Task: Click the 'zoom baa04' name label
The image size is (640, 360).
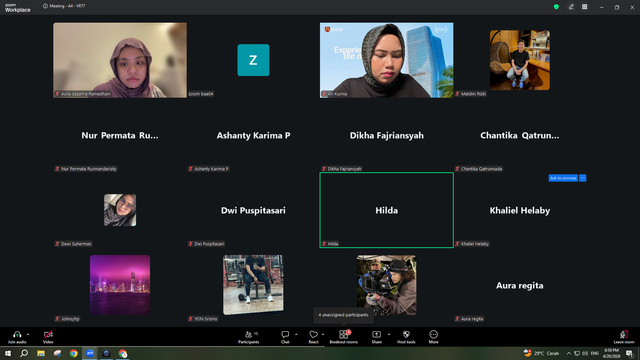Action: [x=201, y=94]
